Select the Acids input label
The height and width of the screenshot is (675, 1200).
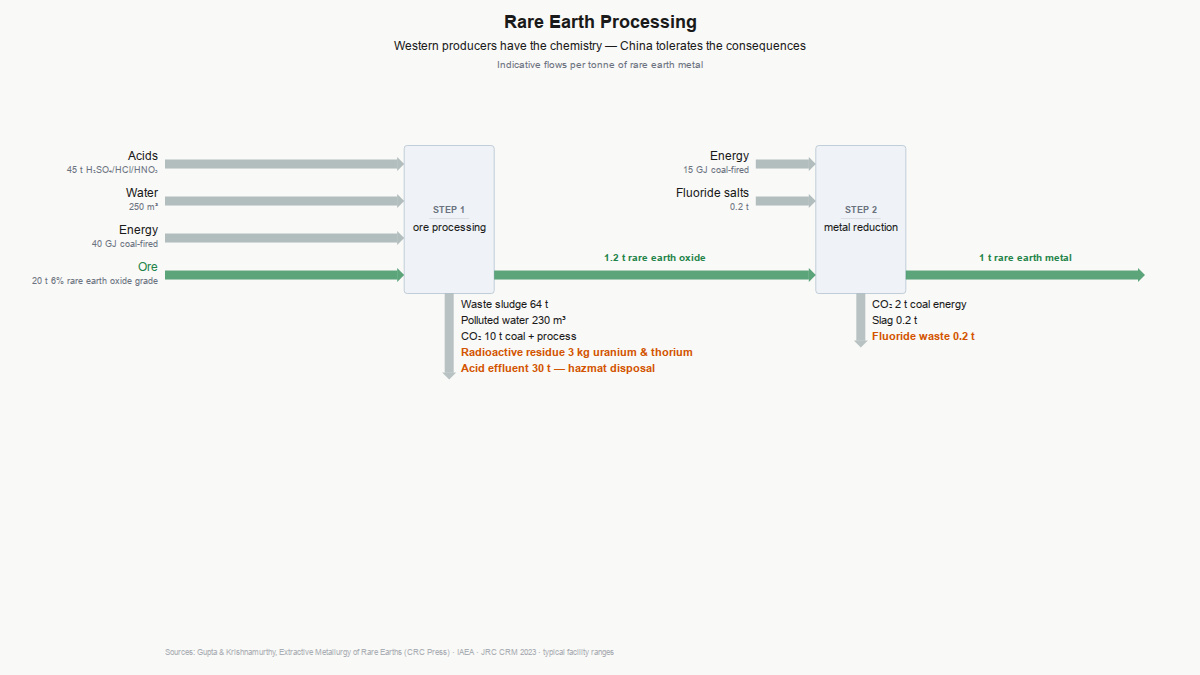pos(142,156)
